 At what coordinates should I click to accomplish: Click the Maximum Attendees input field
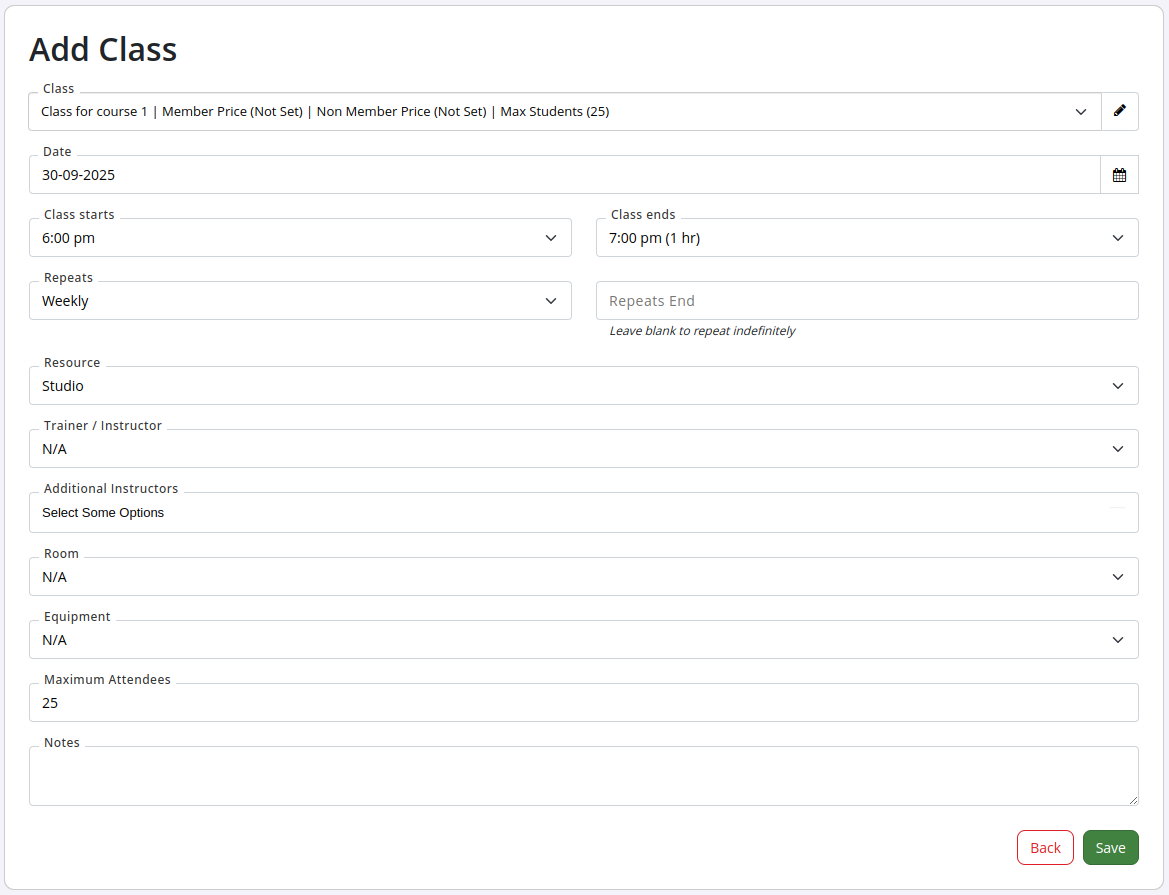coord(583,703)
